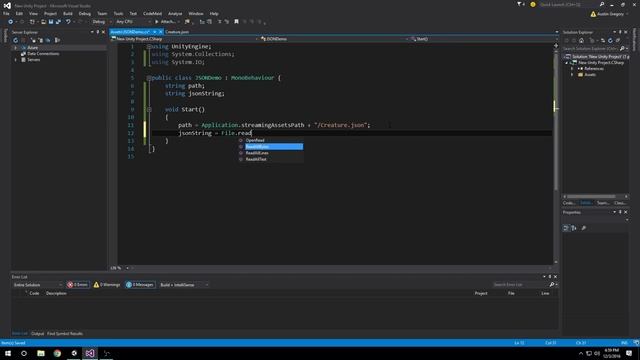Open Windows Start menu
The image size is (640, 360).
click(8, 353)
